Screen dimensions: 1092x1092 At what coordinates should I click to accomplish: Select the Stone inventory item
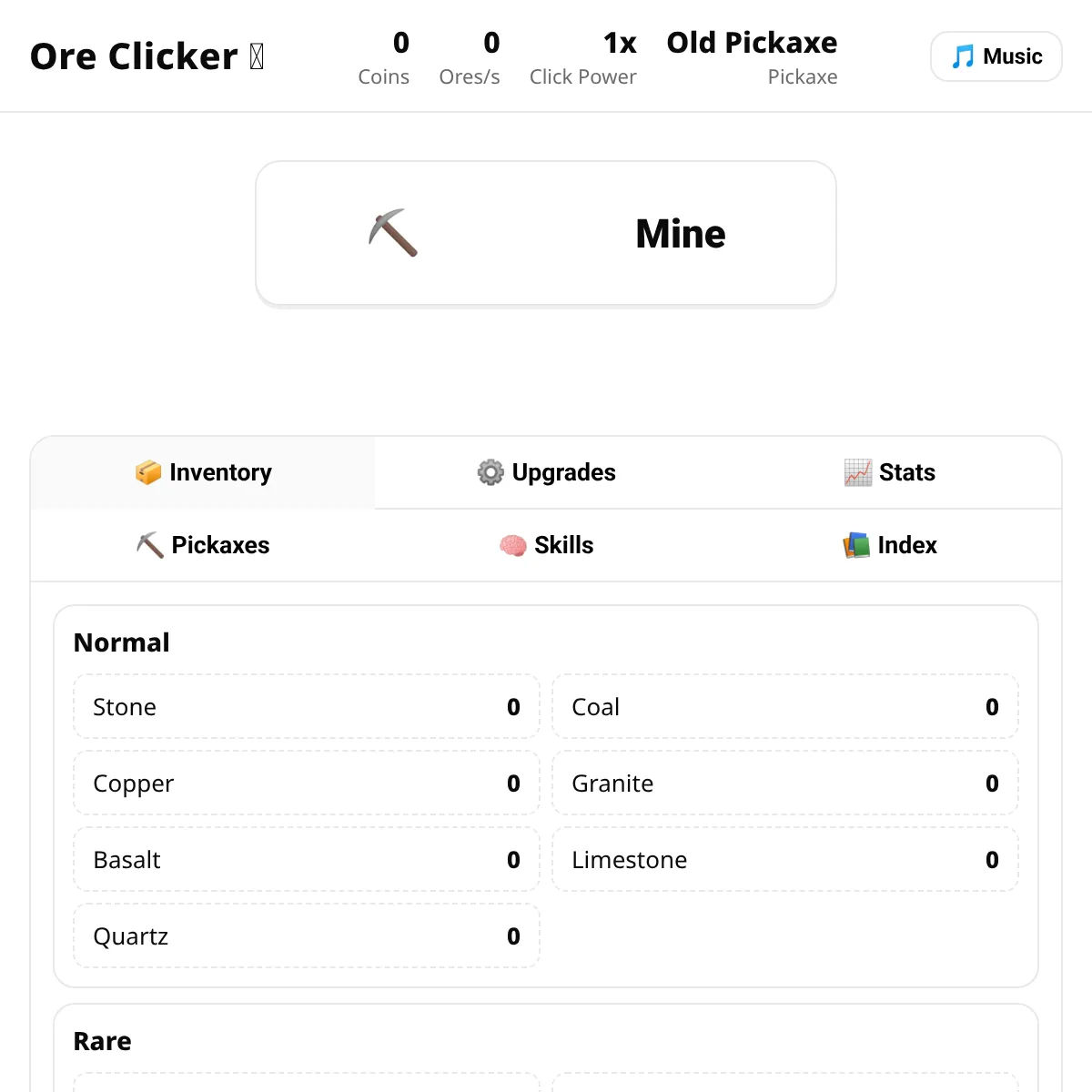[x=307, y=706]
